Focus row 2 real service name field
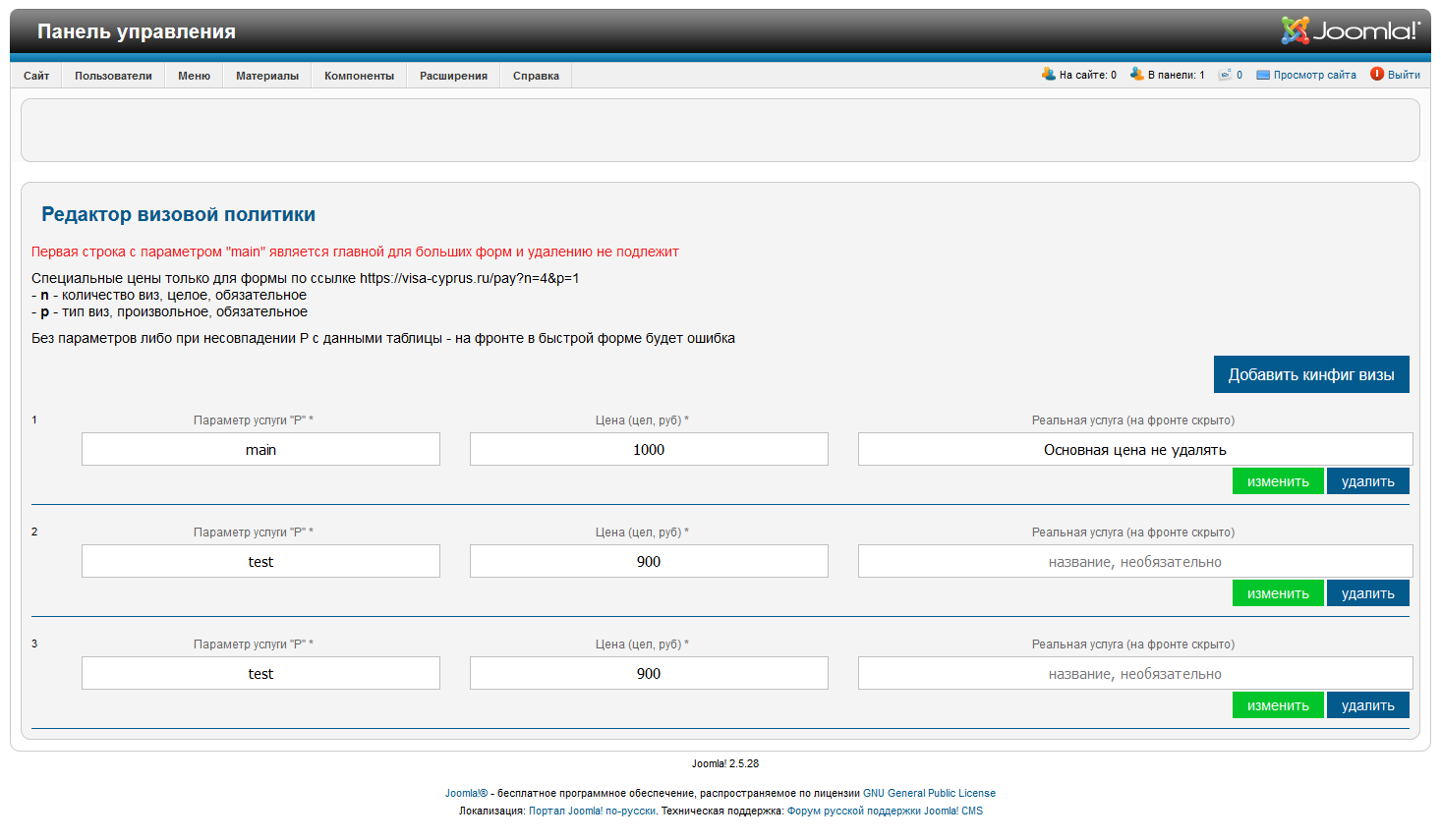The width and height of the screenshot is (1441, 840). pos(1135,561)
